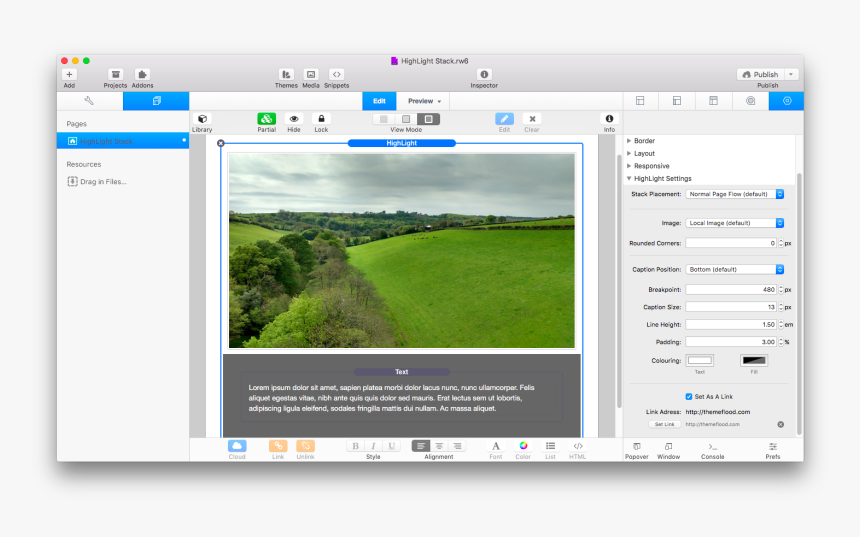Open the Addons toolbar icon

point(142,75)
